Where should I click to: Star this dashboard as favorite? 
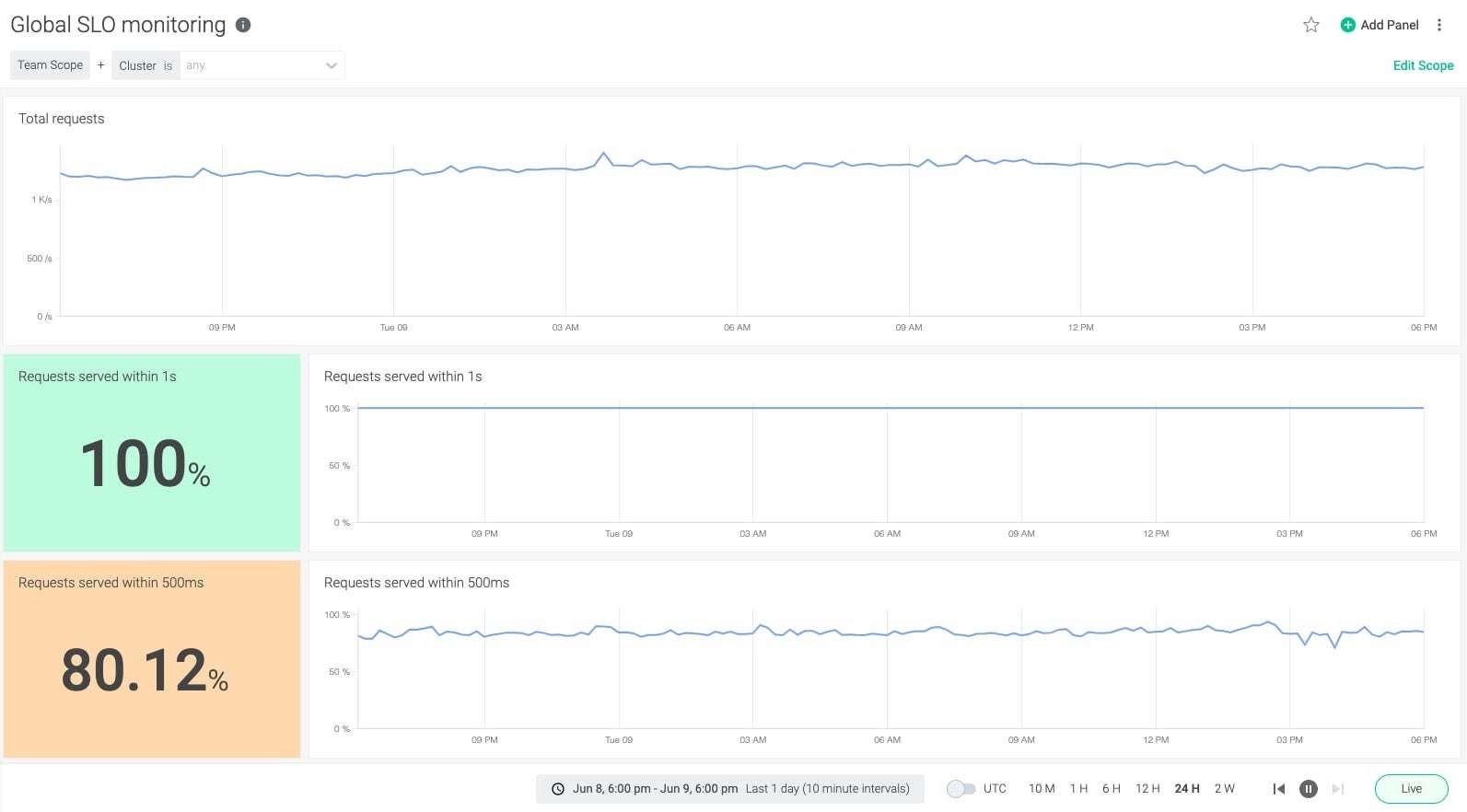pos(1311,25)
